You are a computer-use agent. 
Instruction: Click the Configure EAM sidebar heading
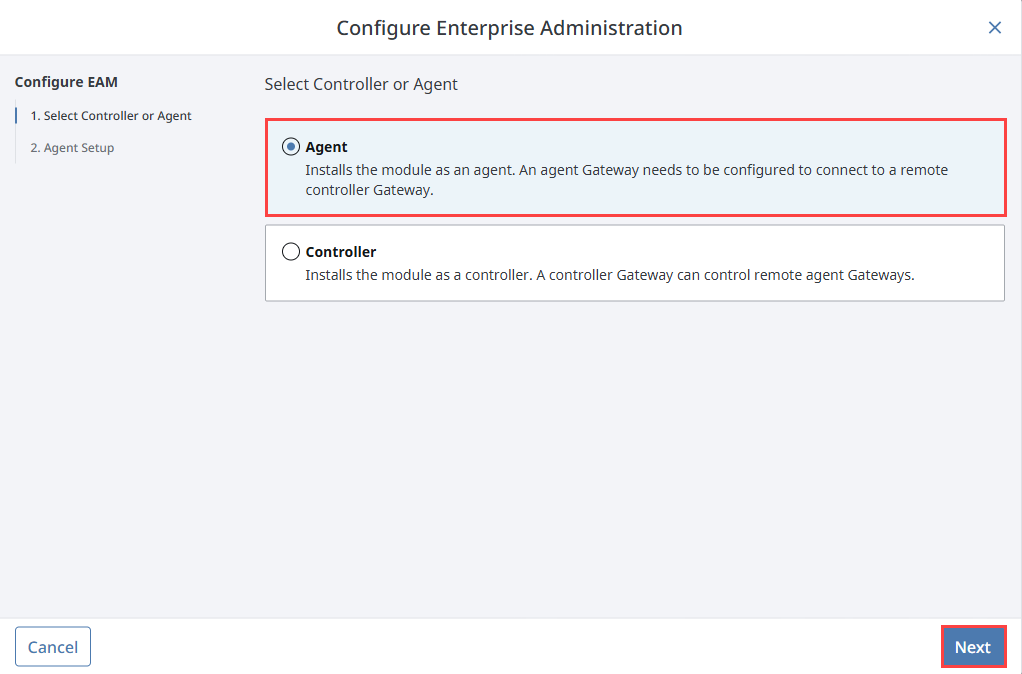[x=66, y=82]
